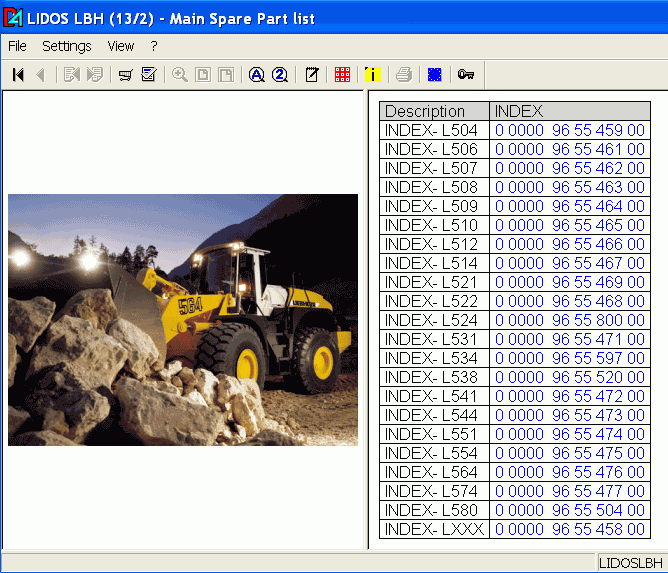Open index link 0 0000 96 55 464 00

coord(570,206)
